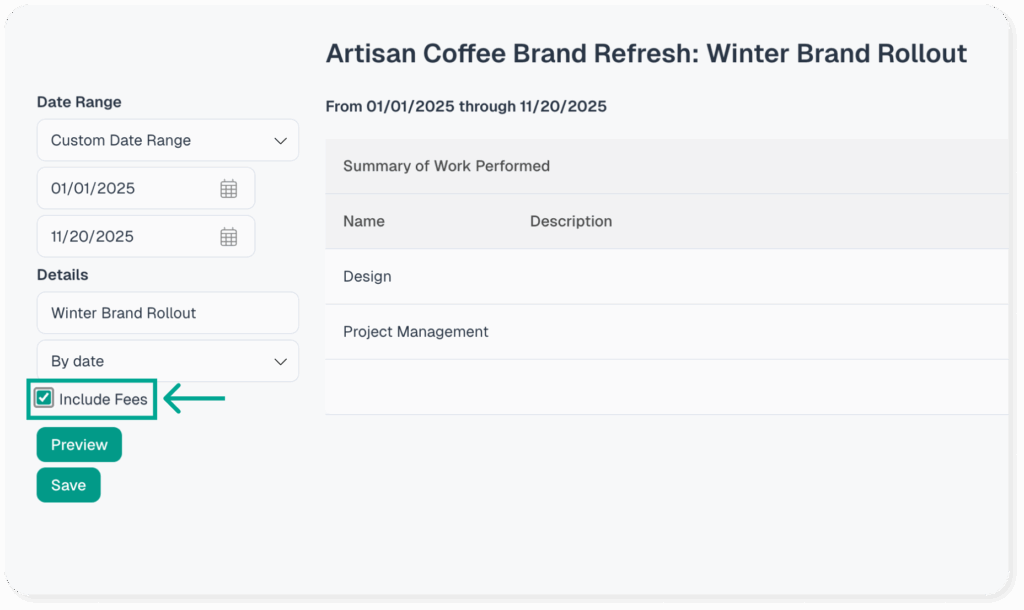This screenshot has width=1024, height=610.
Task: Save the report with the Save button
Action: tap(68, 485)
